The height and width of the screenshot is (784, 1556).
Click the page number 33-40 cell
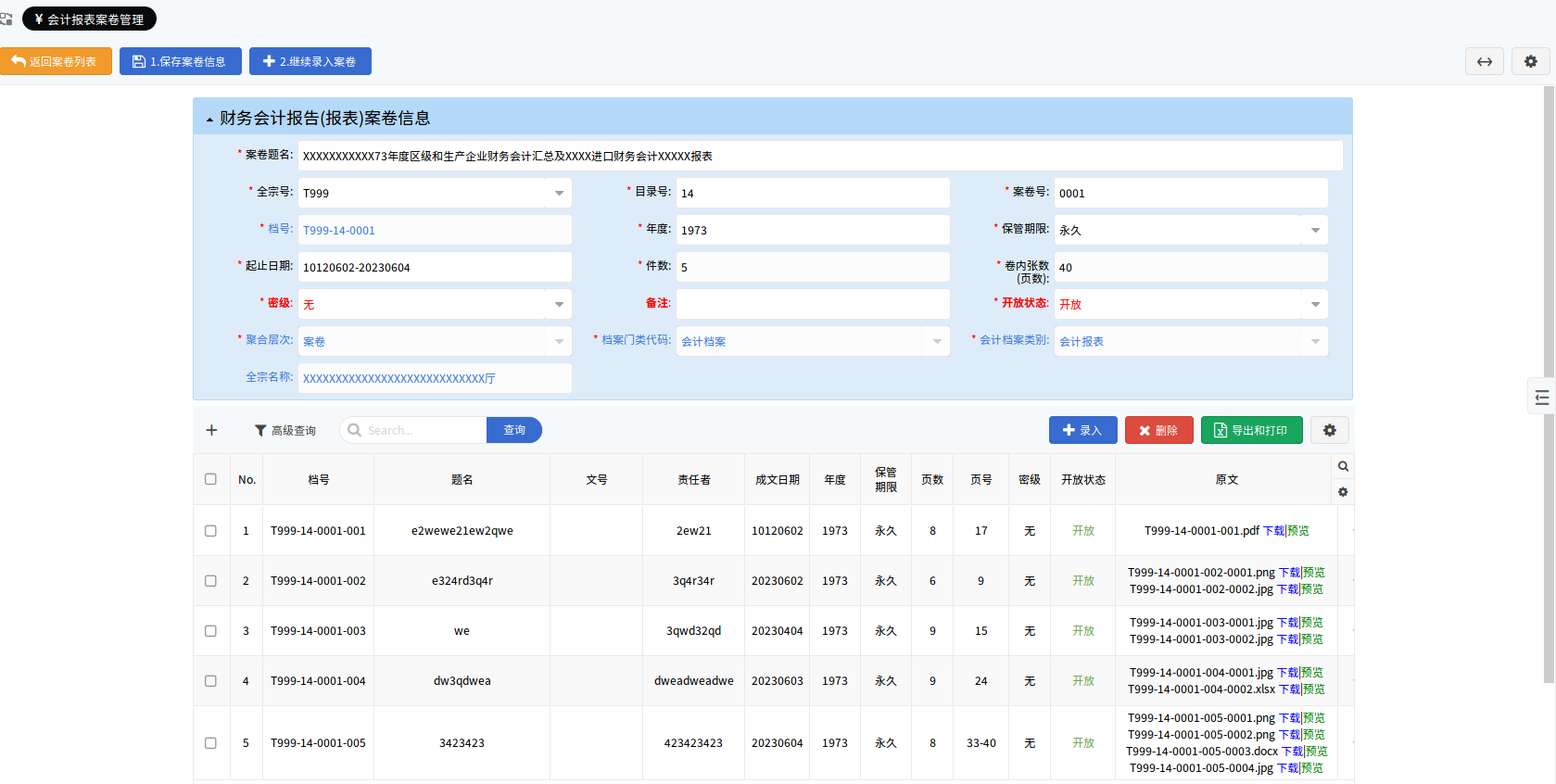pos(981,743)
